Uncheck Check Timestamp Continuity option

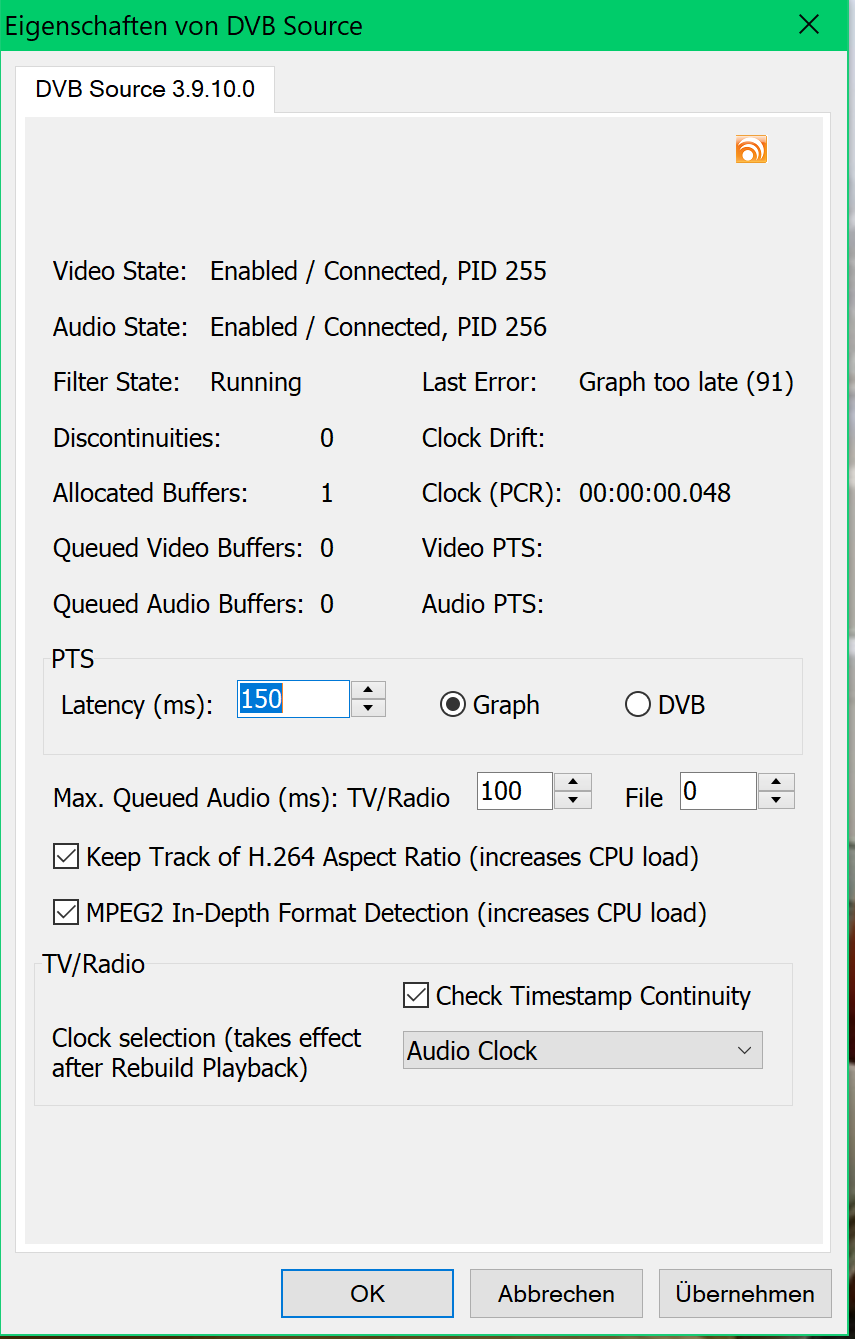[x=416, y=996]
